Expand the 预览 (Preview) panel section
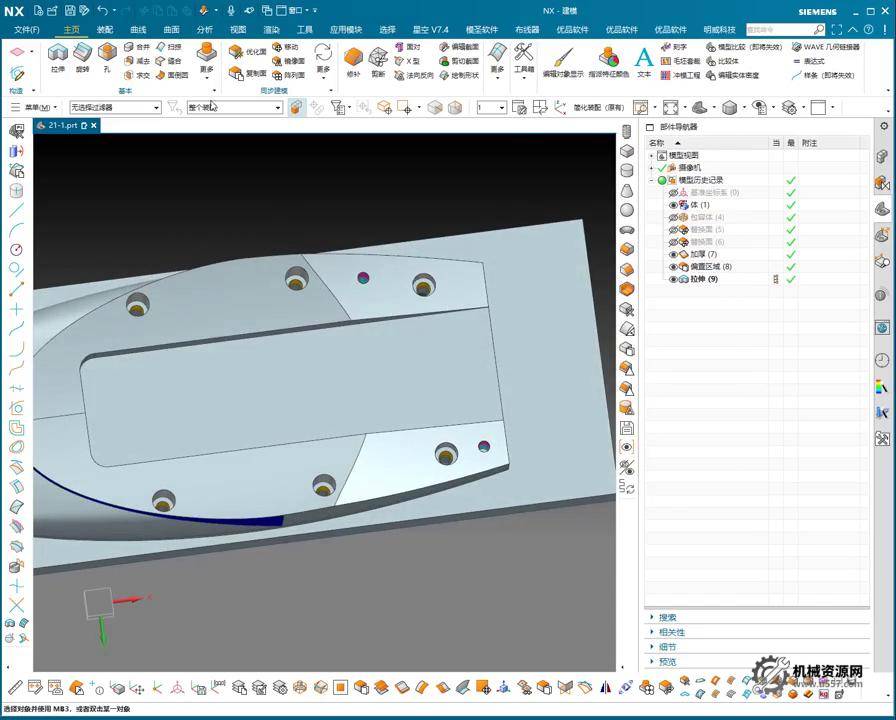 tap(667, 661)
